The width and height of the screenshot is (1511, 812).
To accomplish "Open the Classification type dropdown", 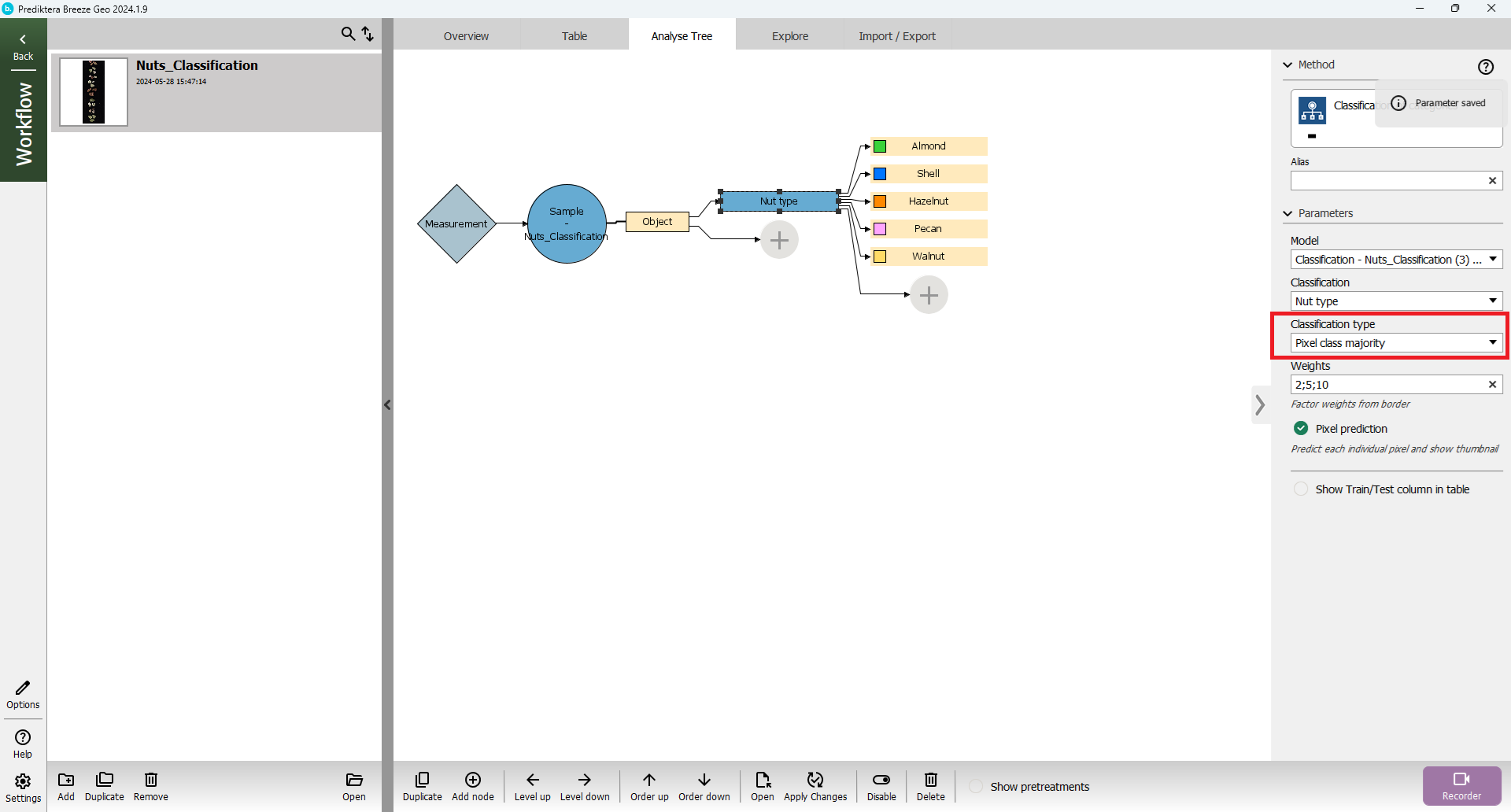I will click(1395, 343).
